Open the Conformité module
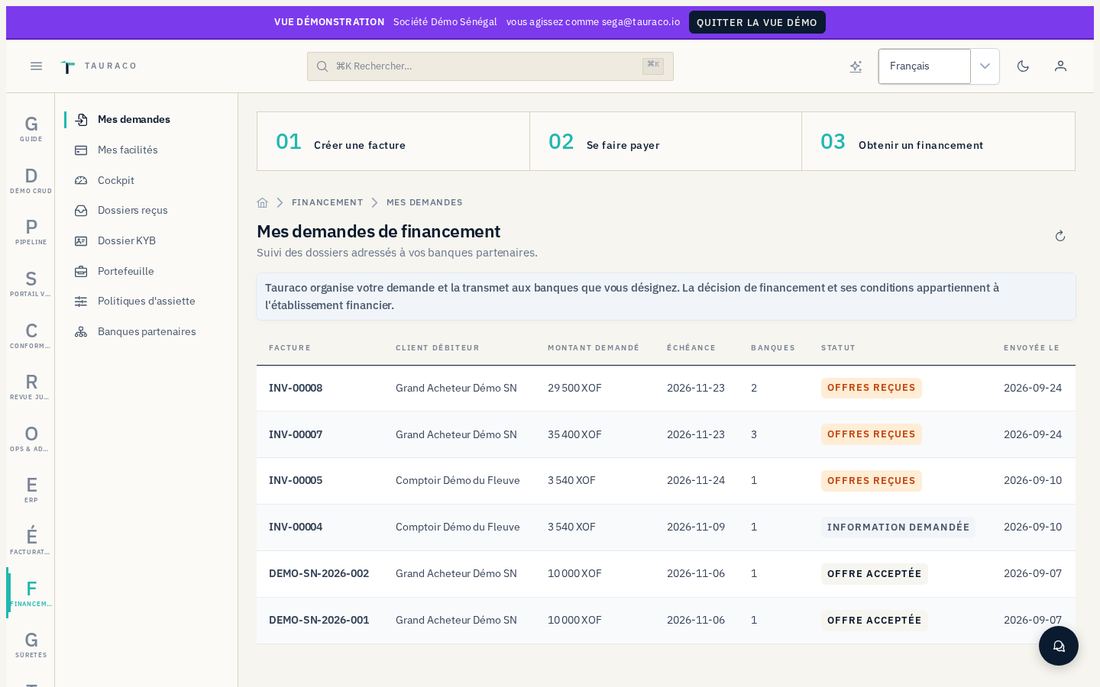This screenshot has width=1100, height=687. 31,335
